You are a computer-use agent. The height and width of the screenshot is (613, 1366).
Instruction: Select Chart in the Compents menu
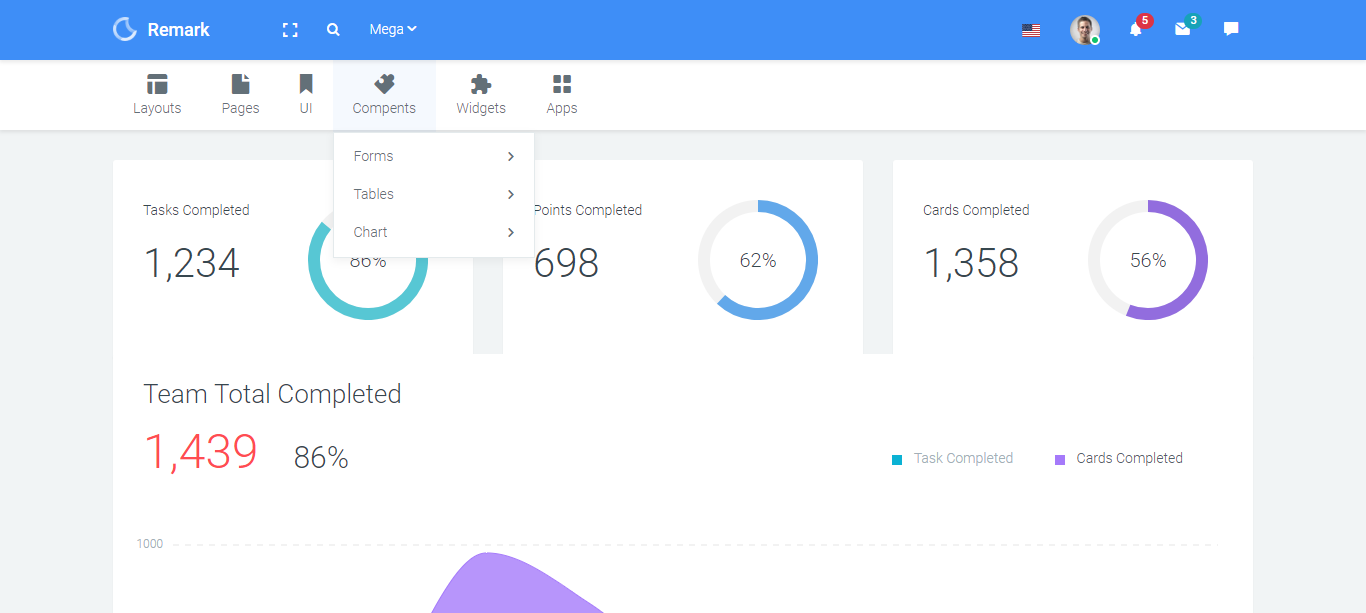tap(371, 232)
